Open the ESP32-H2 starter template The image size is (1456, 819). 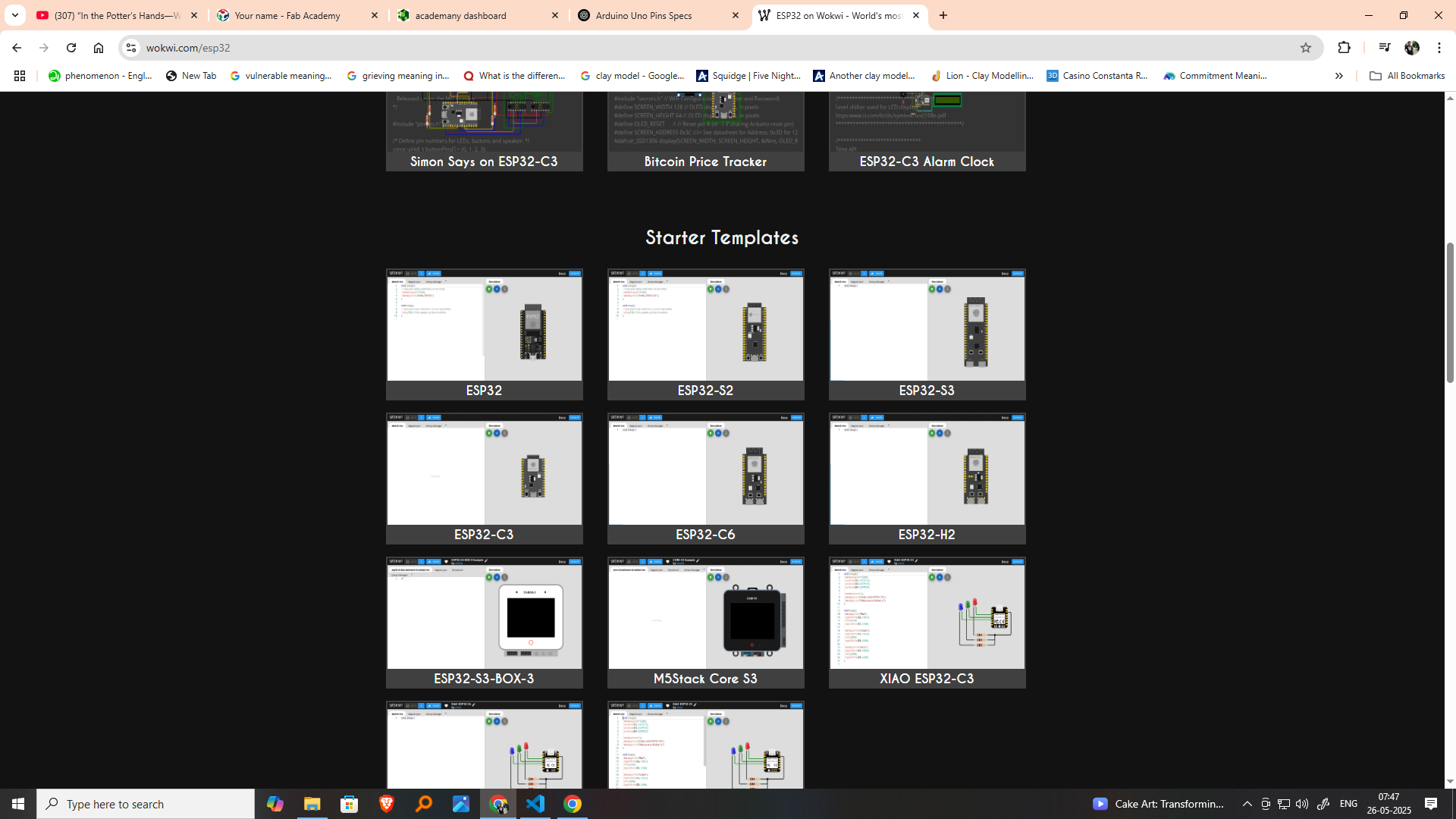pos(927,478)
